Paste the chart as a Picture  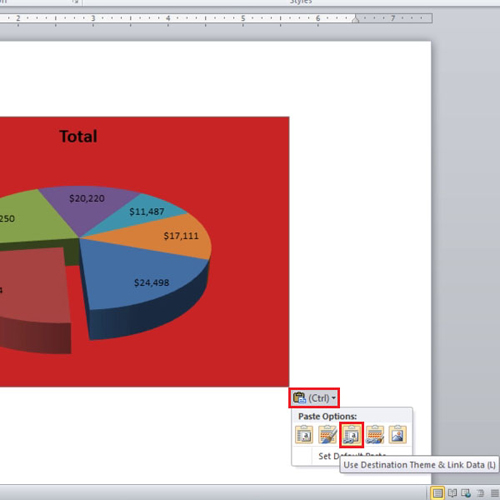[398, 434]
